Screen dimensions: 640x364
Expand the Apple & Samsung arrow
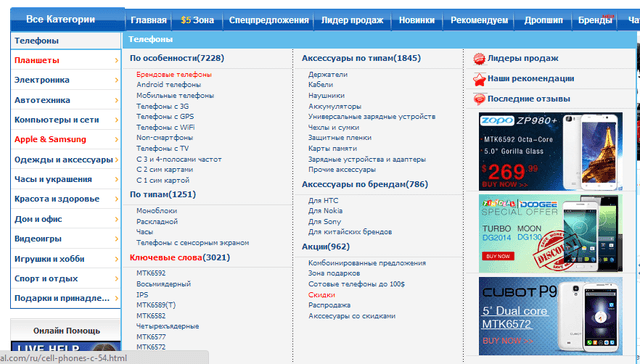116,140
